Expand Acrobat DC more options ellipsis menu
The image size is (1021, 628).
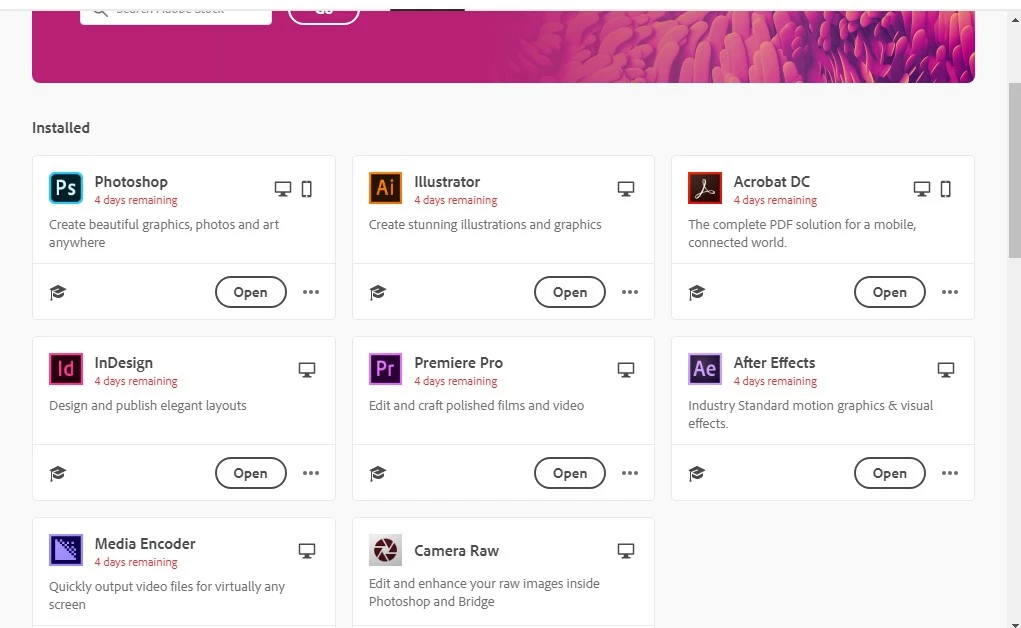point(949,292)
